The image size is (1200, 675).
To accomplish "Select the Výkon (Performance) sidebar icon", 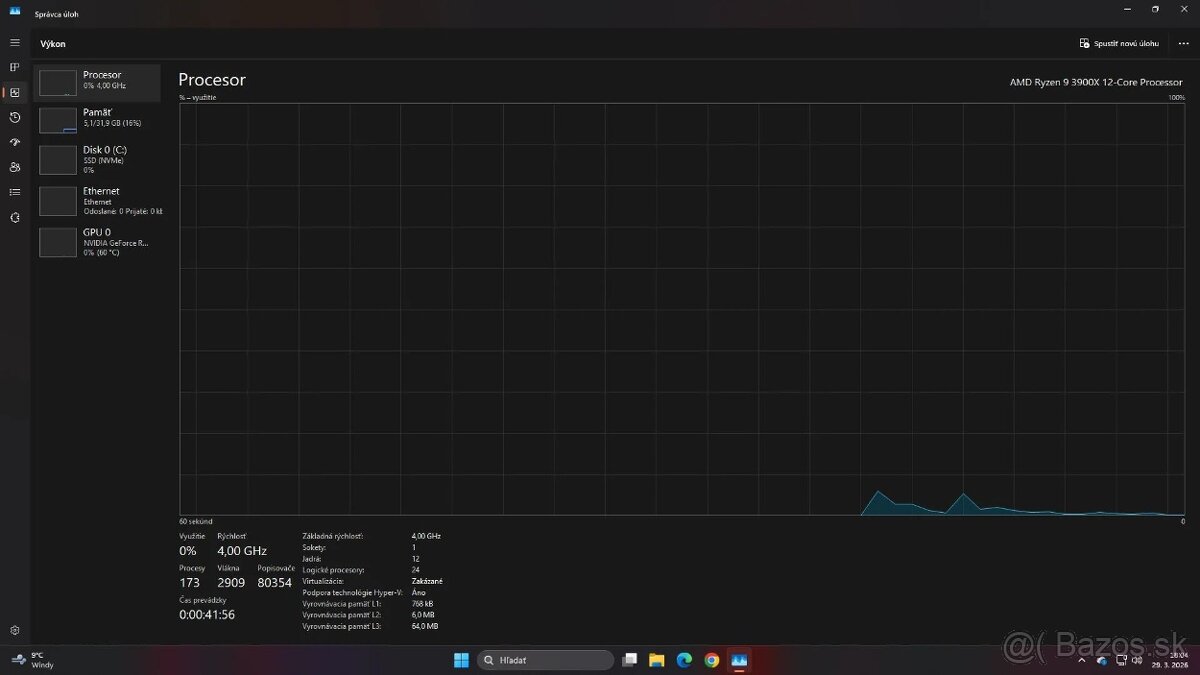I will click(x=14, y=92).
